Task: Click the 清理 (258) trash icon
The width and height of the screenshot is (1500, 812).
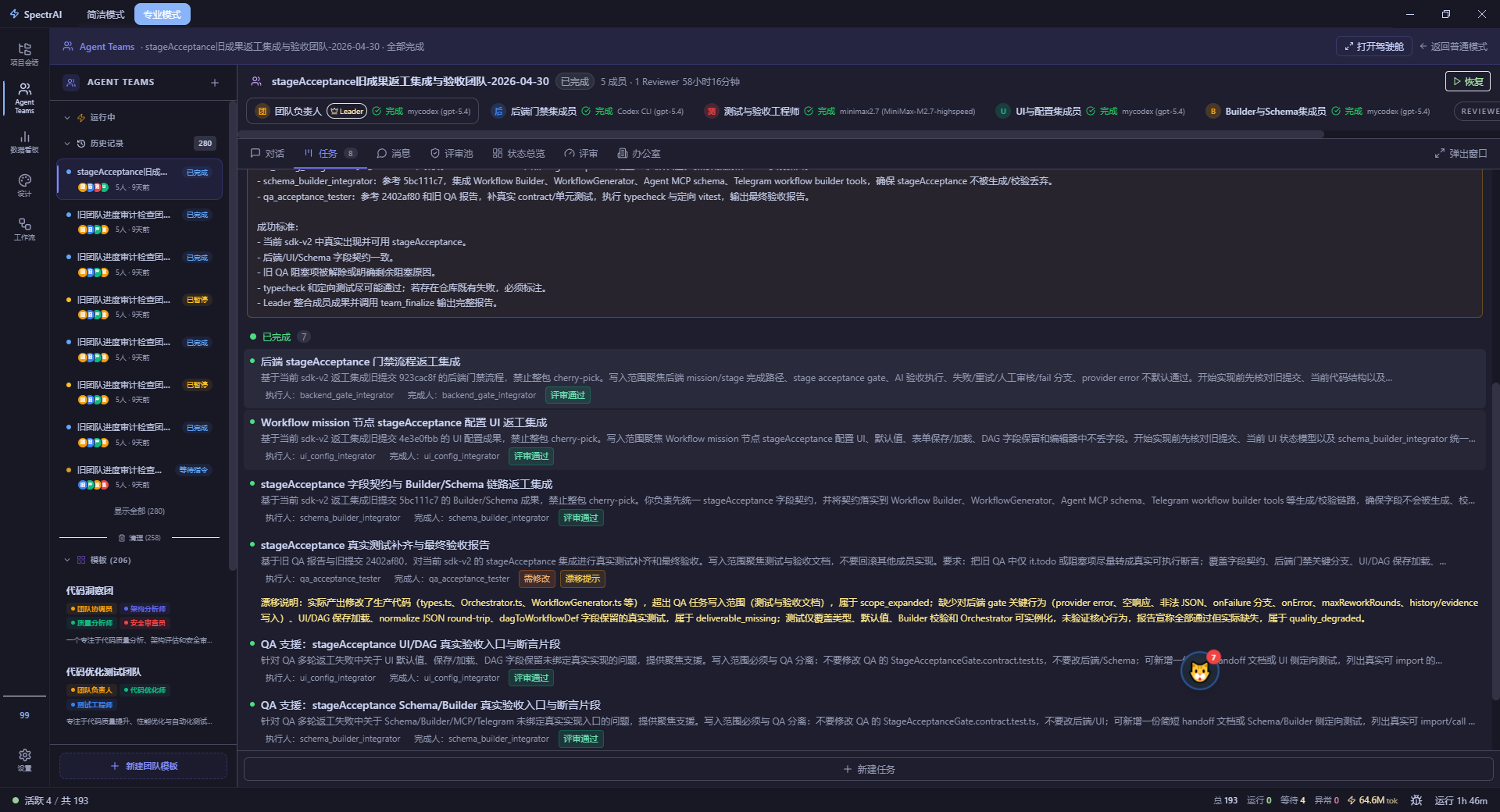Action: (122, 538)
